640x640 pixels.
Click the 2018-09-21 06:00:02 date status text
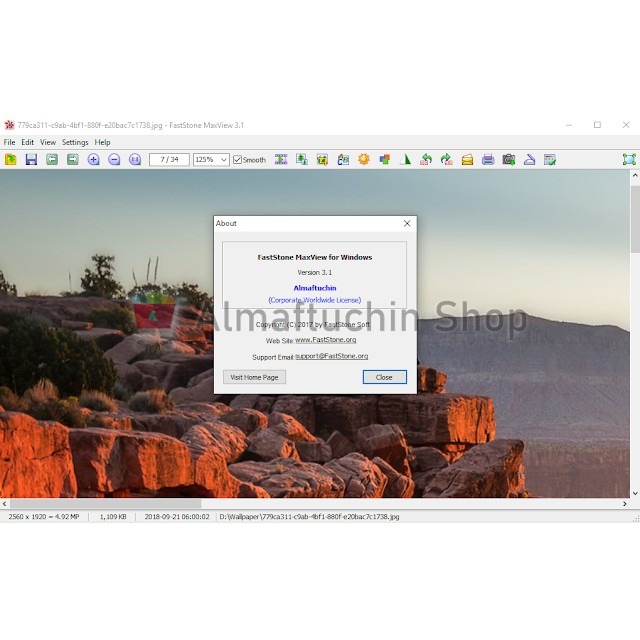[x=177, y=517]
